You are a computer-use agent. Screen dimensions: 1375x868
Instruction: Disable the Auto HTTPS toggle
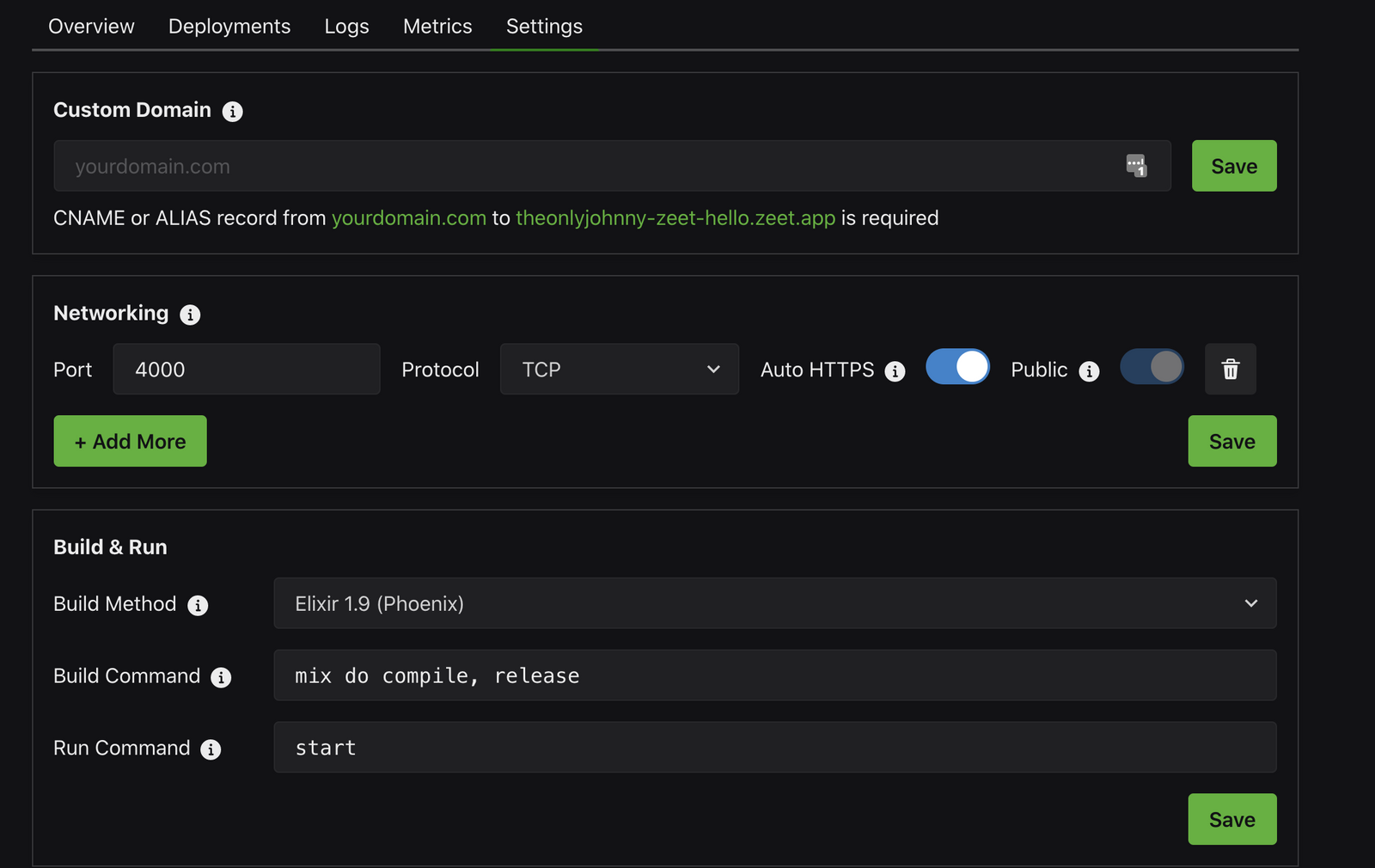957,367
